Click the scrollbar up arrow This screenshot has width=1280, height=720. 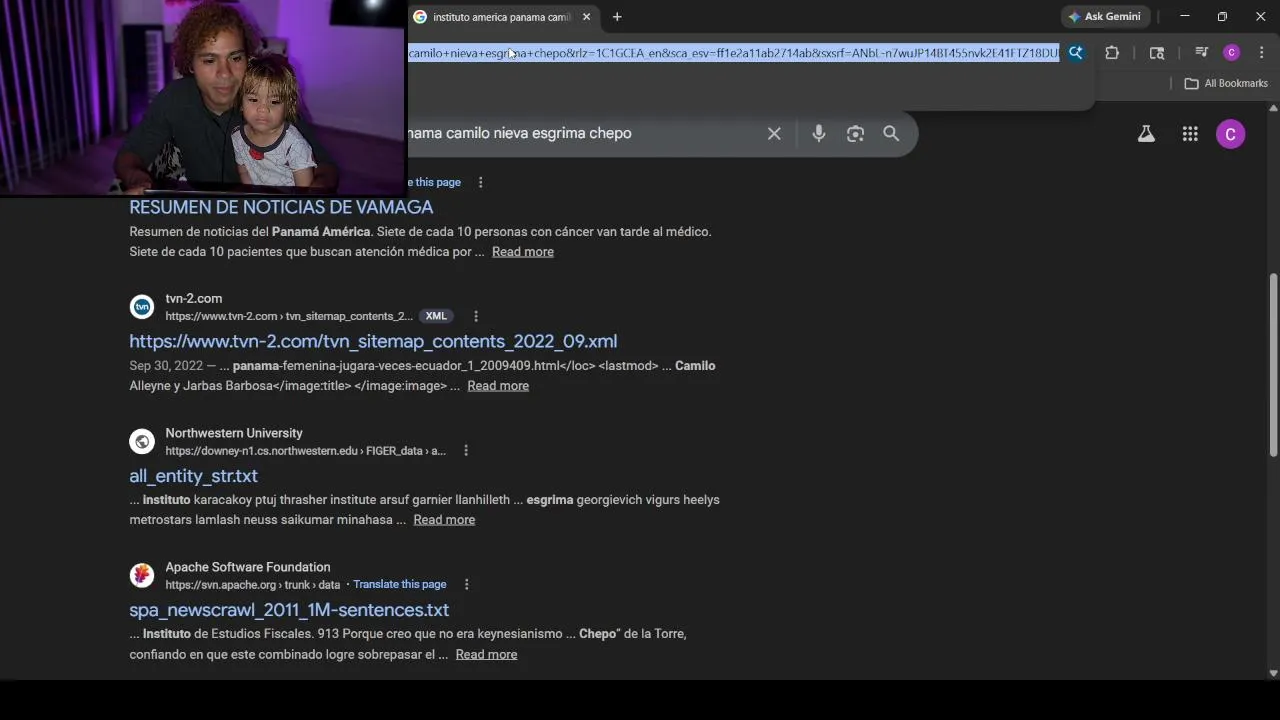click(1273, 107)
